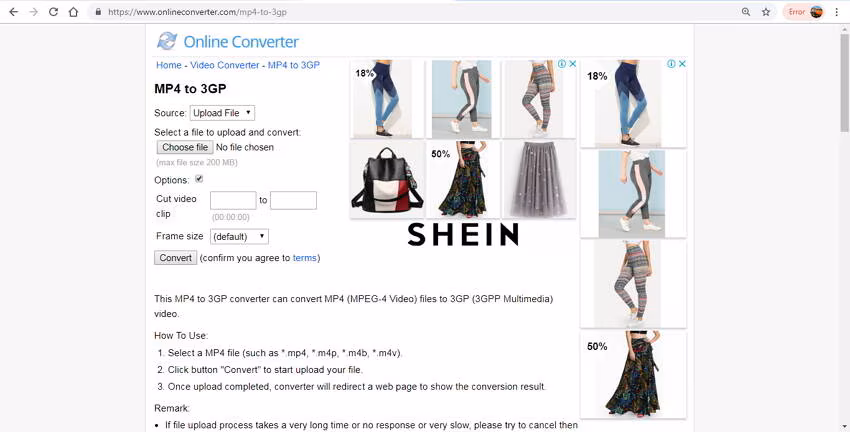
Task: Close the center SHEIN ad
Action: pyautogui.click(x=572, y=64)
